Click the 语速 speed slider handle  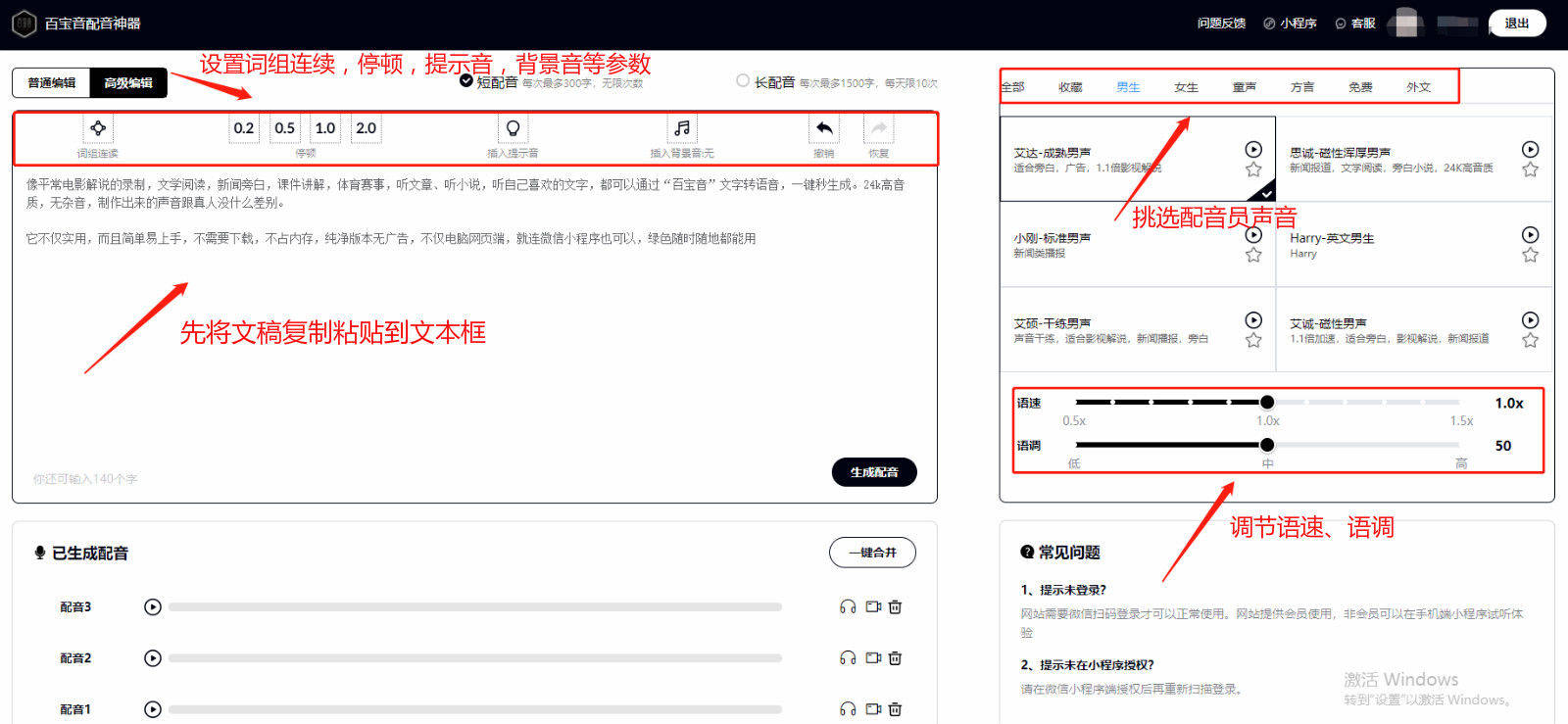(1267, 402)
